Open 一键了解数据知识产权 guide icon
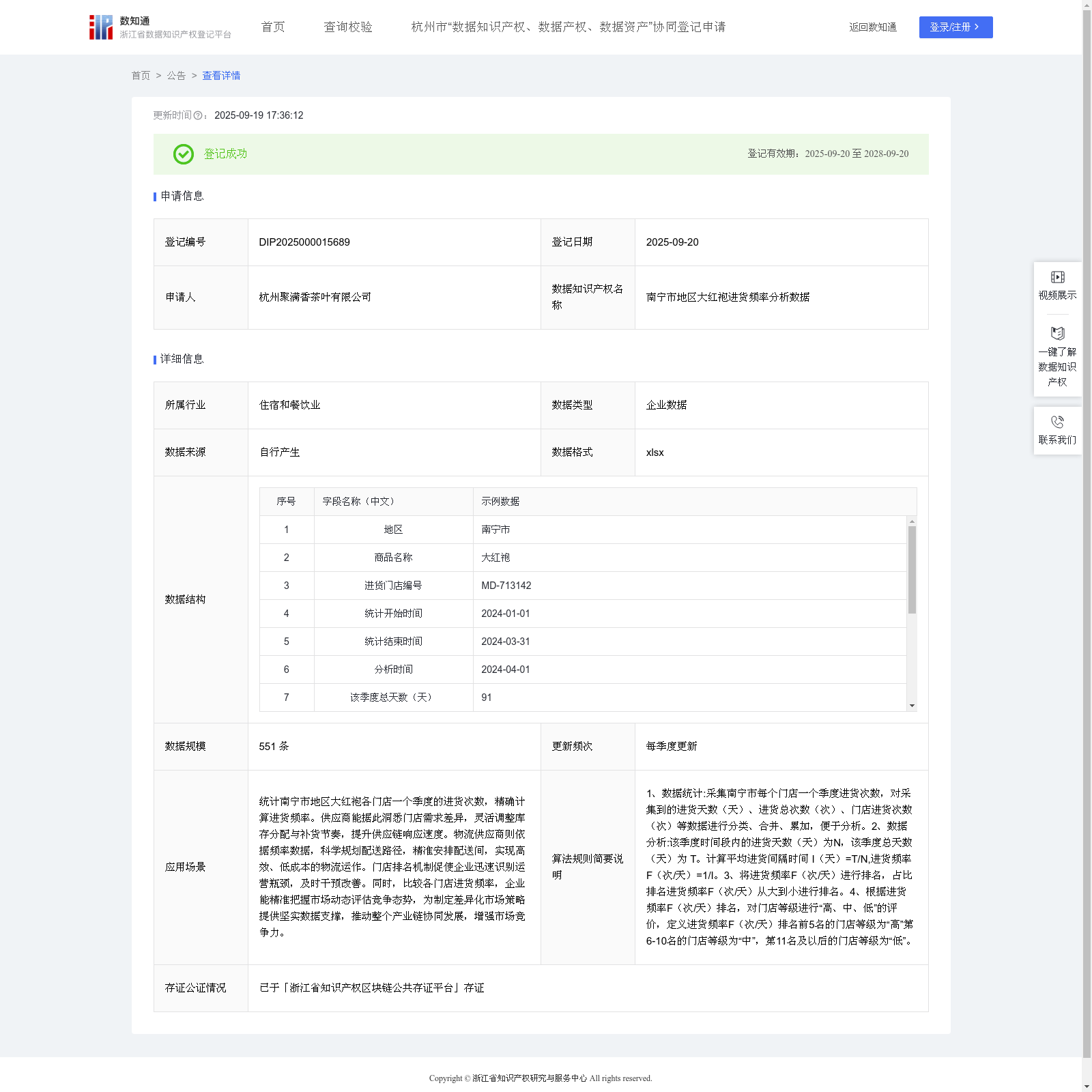 pyautogui.click(x=1057, y=333)
